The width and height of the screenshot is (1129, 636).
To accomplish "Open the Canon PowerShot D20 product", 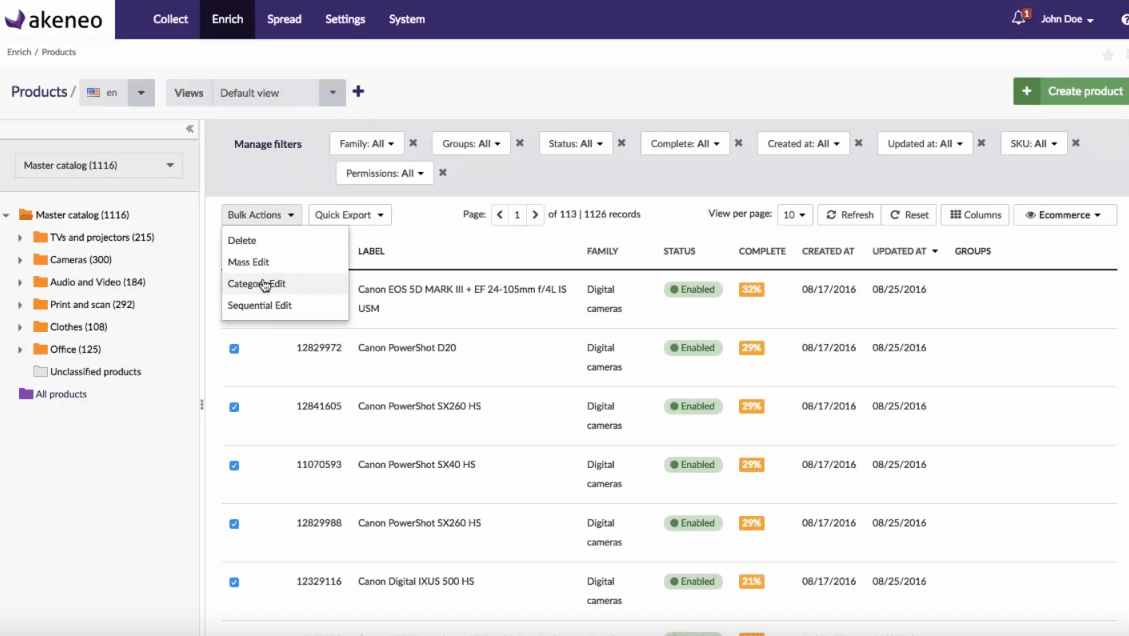I will (407, 348).
